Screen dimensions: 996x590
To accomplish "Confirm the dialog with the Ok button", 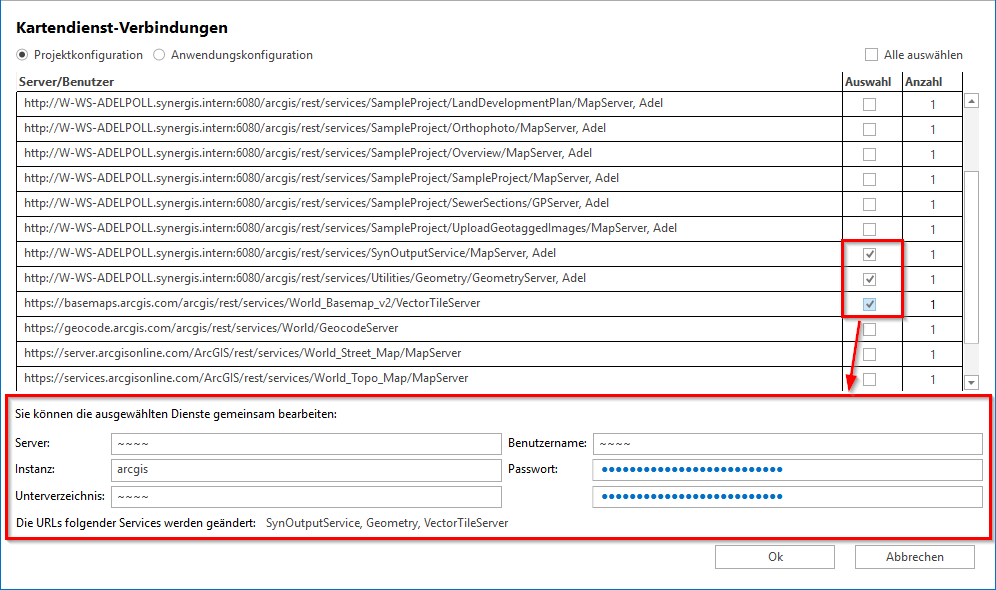I will (x=775, y=557).
